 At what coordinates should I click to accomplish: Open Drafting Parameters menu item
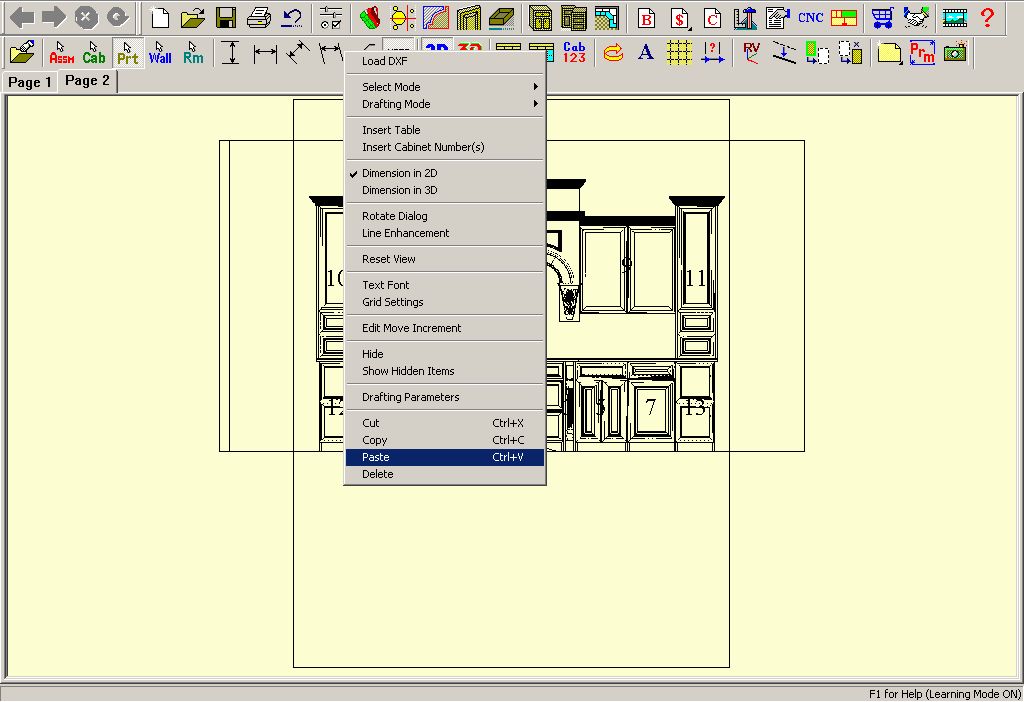coord(445,397)
